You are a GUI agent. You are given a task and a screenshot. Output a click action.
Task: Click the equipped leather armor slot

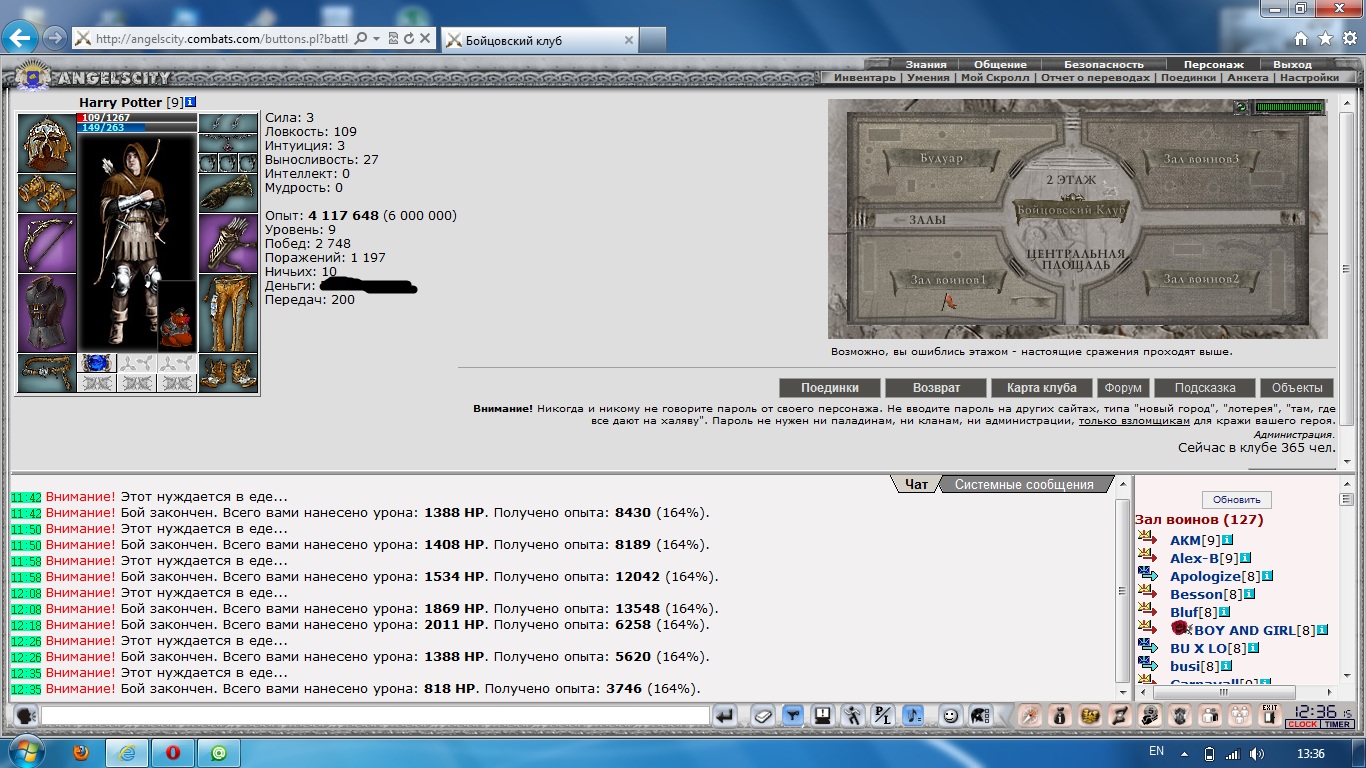tap(47, 312)
